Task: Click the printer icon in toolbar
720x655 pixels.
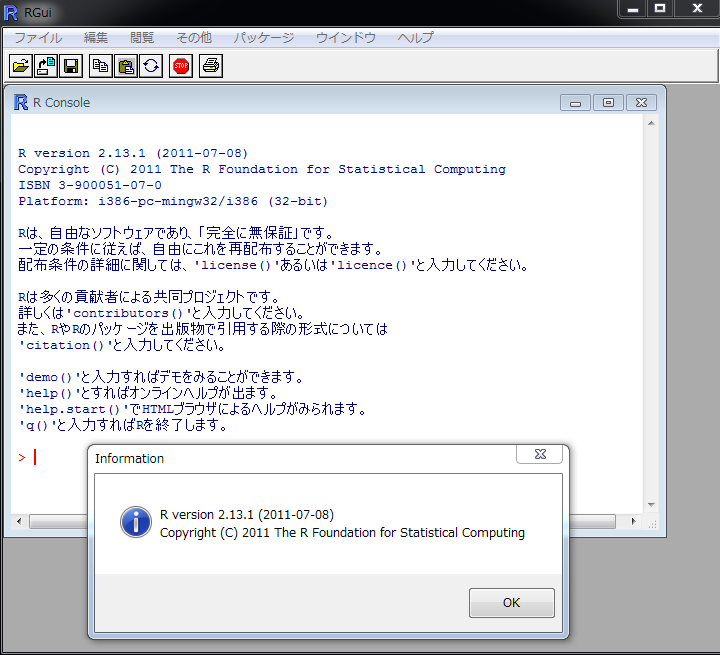Action: pyautogui.click(x=210, y=66)
